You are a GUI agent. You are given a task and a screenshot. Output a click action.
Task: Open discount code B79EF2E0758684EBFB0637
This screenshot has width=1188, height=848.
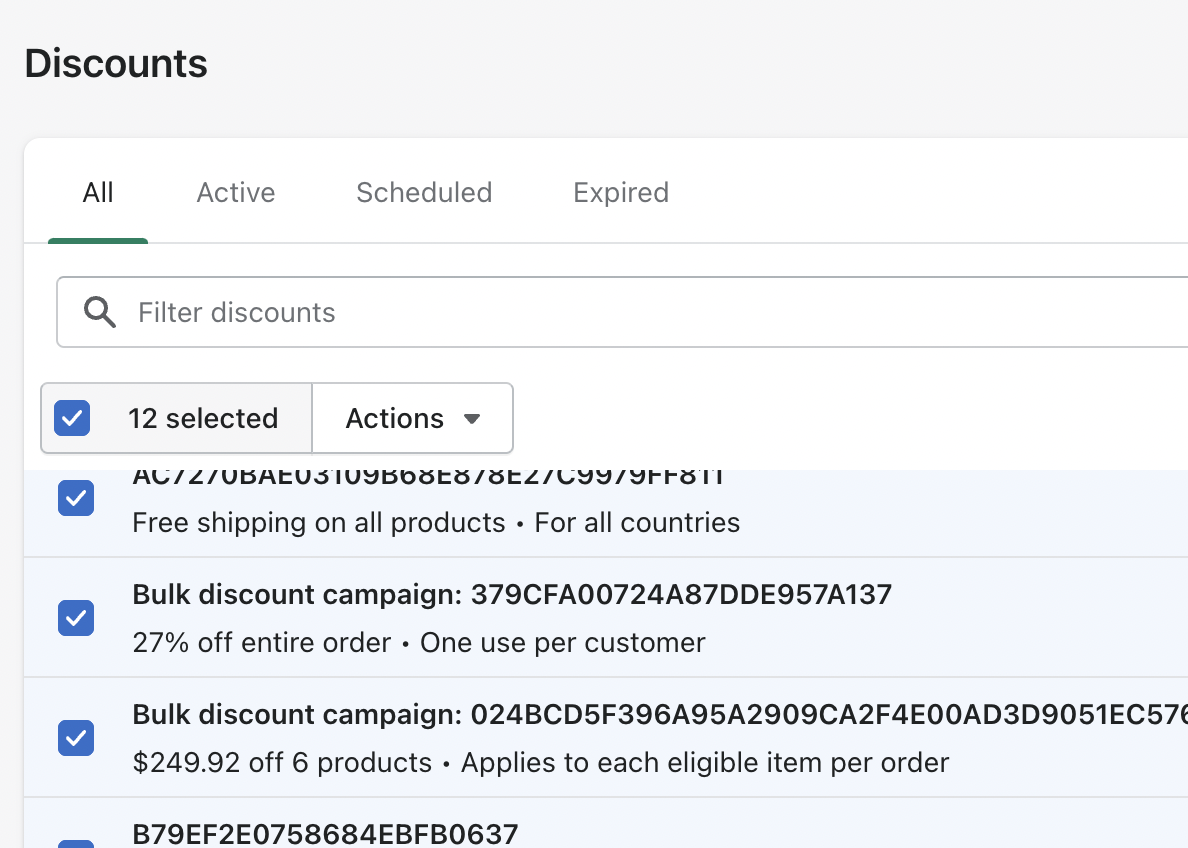[x=325, y=833]
